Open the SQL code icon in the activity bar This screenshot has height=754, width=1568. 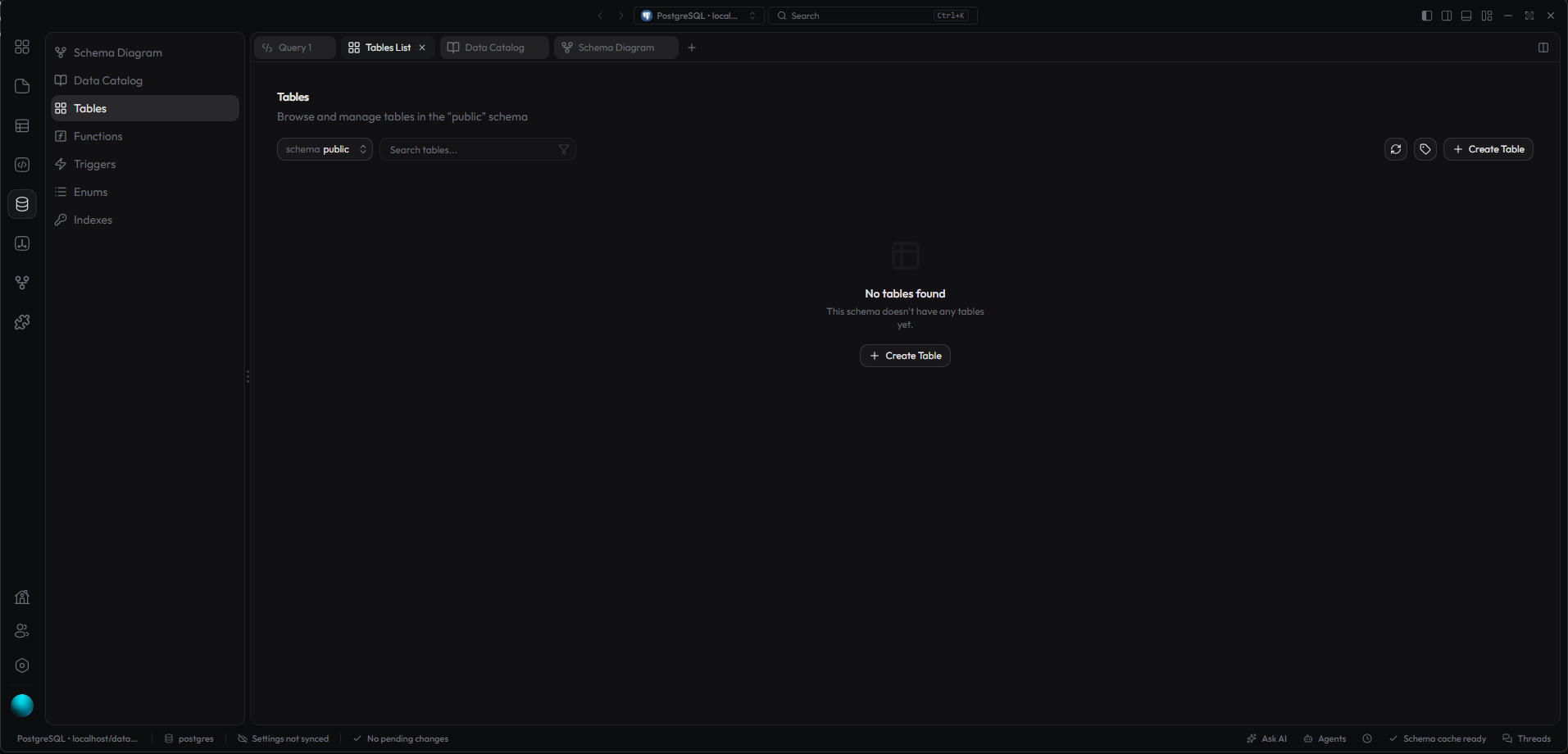pyautogui.click(x=22, y=165)
